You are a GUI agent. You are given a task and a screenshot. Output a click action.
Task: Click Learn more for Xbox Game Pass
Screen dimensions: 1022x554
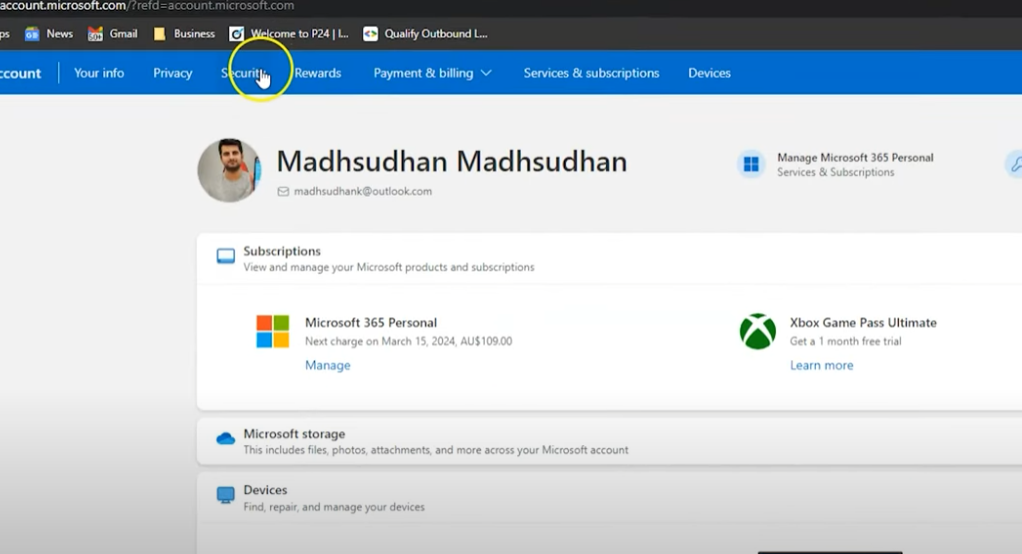pyautogui.click(x=821, y=365)
